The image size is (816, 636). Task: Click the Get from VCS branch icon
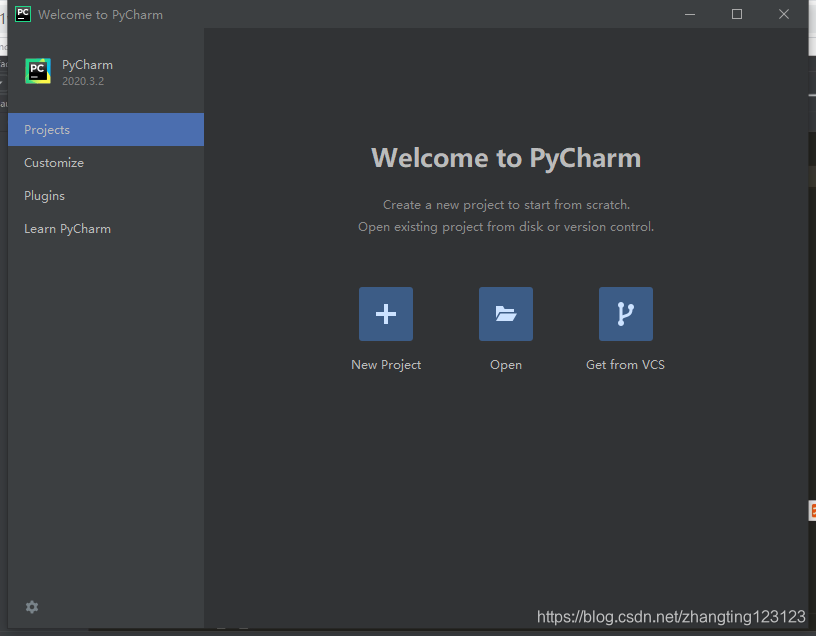point(626,314)
